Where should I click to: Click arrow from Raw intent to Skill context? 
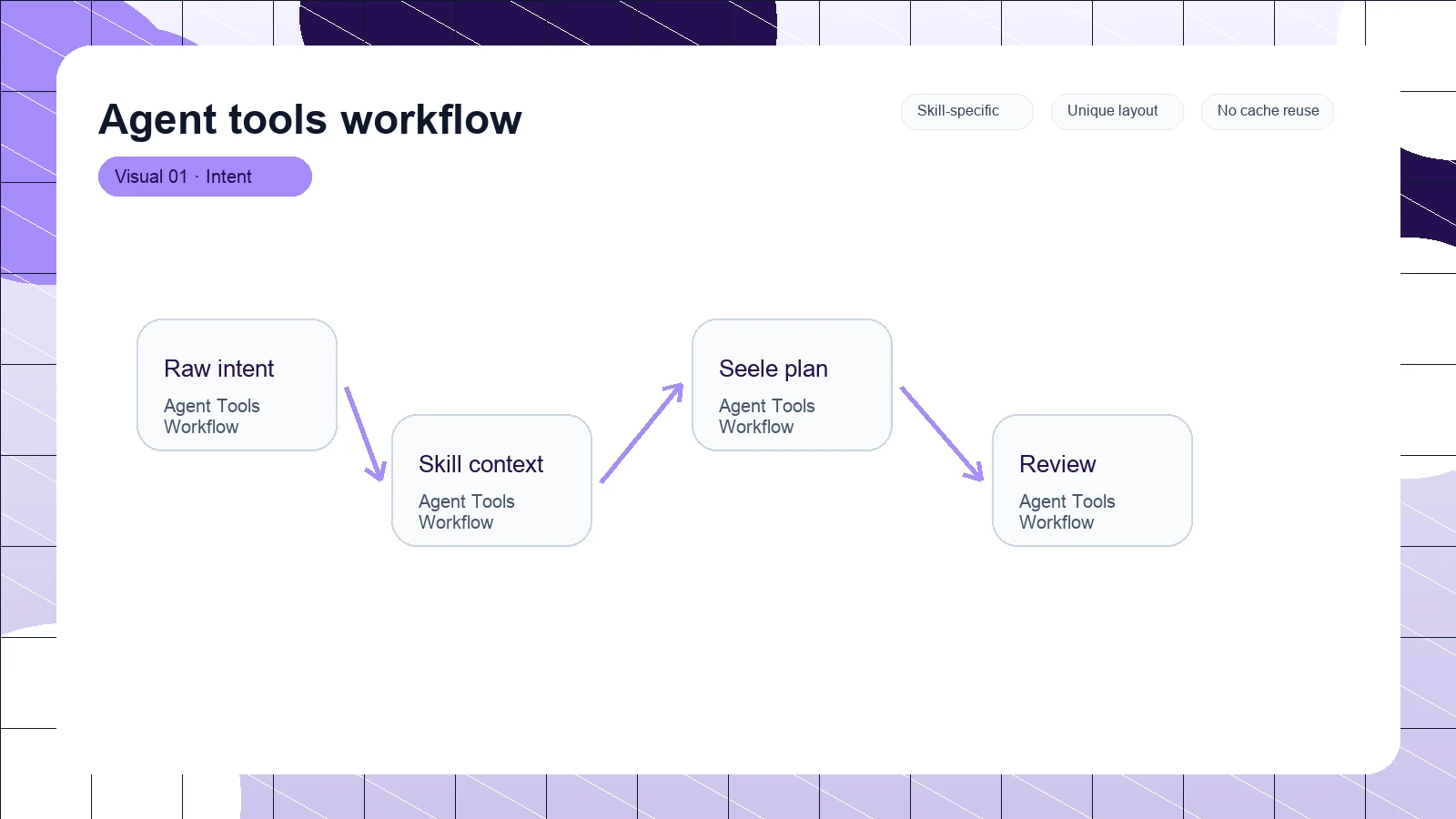point(365,433)
